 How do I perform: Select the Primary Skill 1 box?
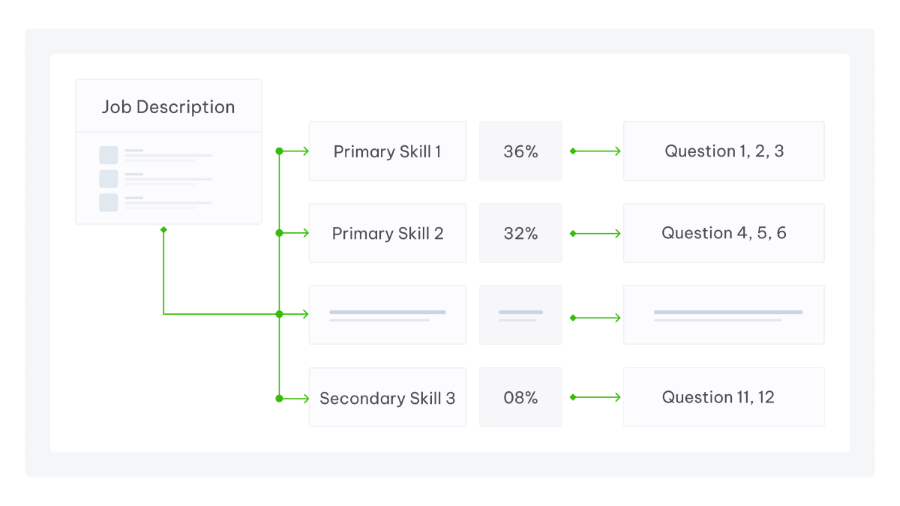click(x=387, y=152)
